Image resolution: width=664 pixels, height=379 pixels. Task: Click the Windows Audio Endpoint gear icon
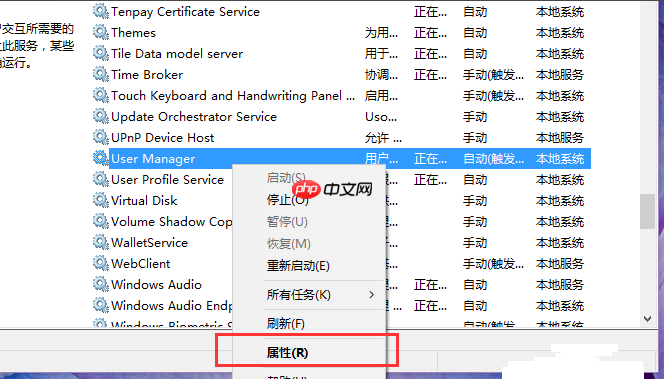[101, 305]
